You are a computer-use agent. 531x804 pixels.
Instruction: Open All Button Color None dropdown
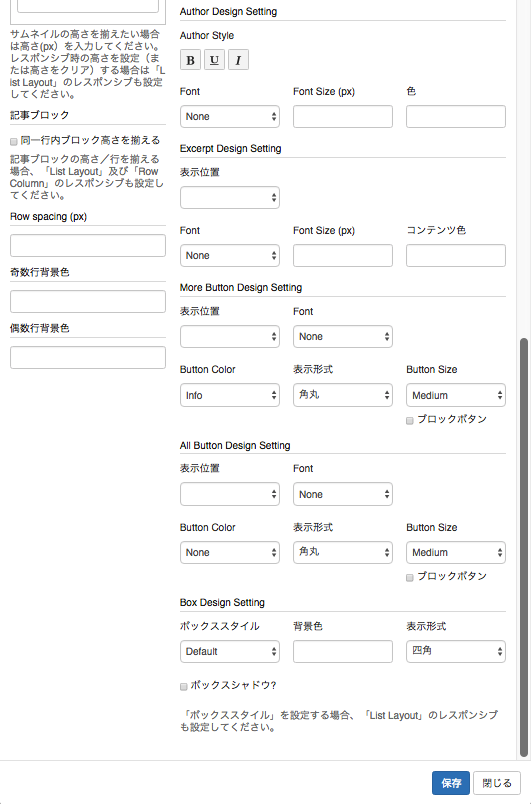tap(230, 552)
